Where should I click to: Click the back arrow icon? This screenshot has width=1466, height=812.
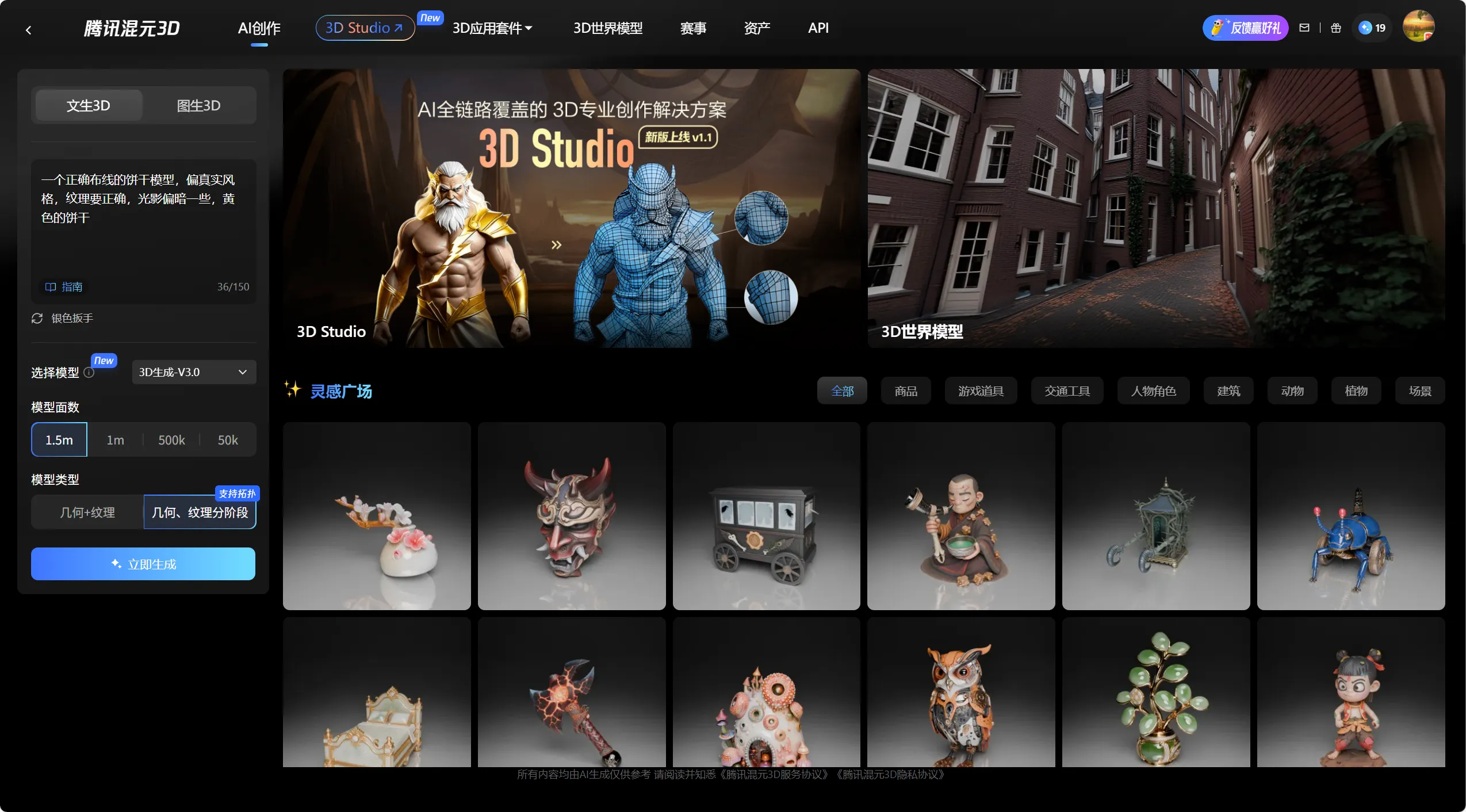click(x=28, y=29)
